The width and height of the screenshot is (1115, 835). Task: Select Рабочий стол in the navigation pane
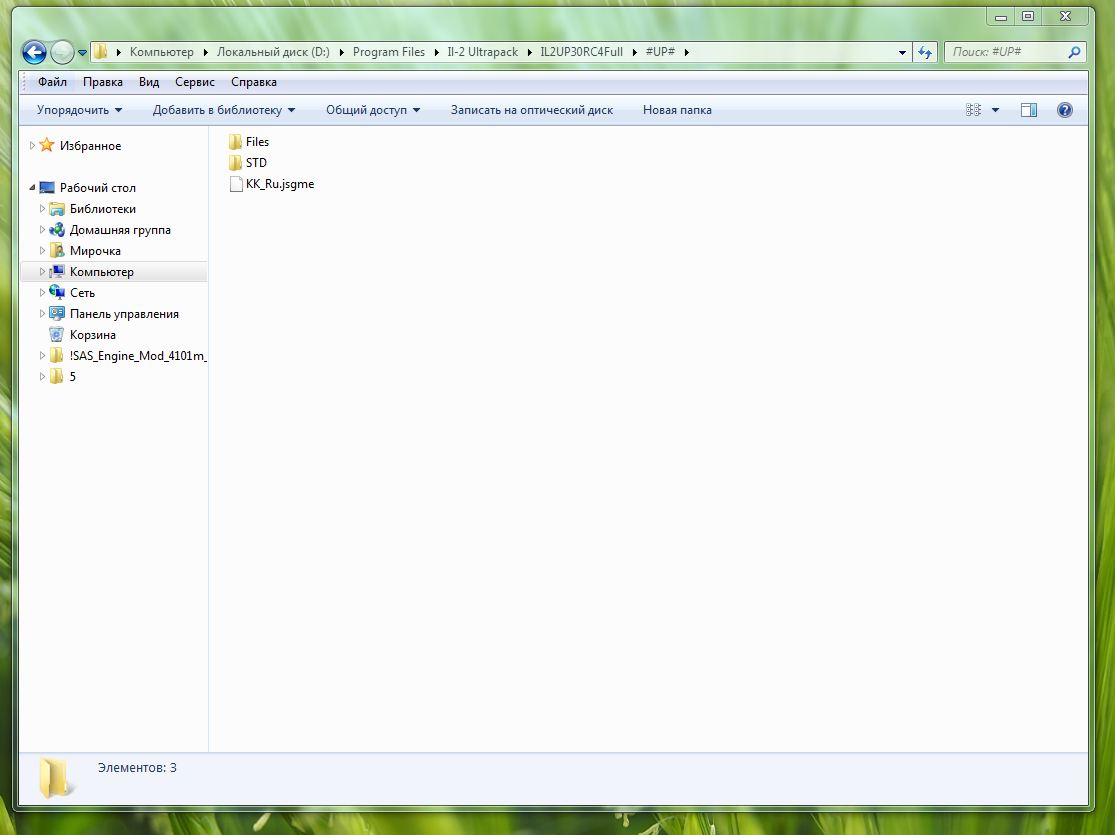(x=97, y=188)
